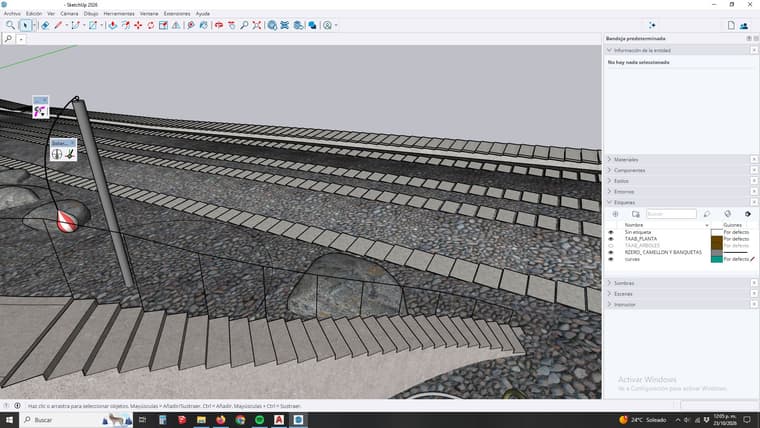
Task: Click the add tag plus icon
Action: pyautogui.click(x=616, y=214)
